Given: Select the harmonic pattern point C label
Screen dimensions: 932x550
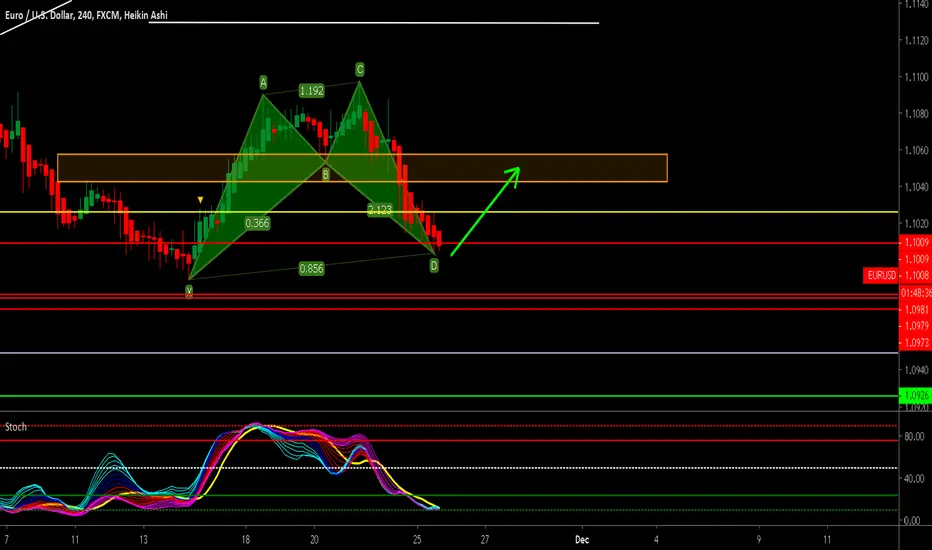Looking at the screenshot, I should point(360,70).
